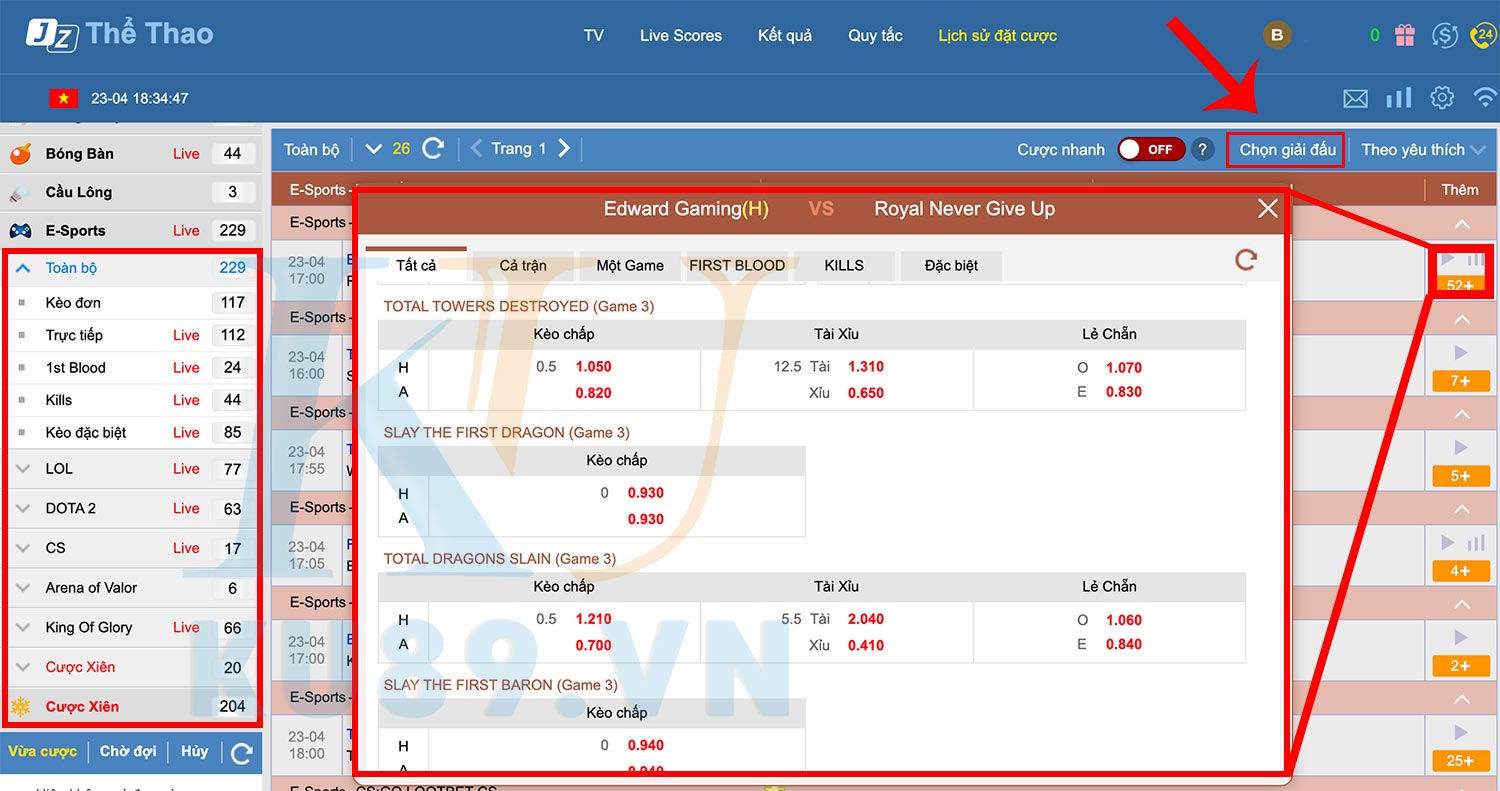Toggle the Cược nhanh switch on
The height and width of the screenshot is (791, 1500).
tap(1151, 150)
